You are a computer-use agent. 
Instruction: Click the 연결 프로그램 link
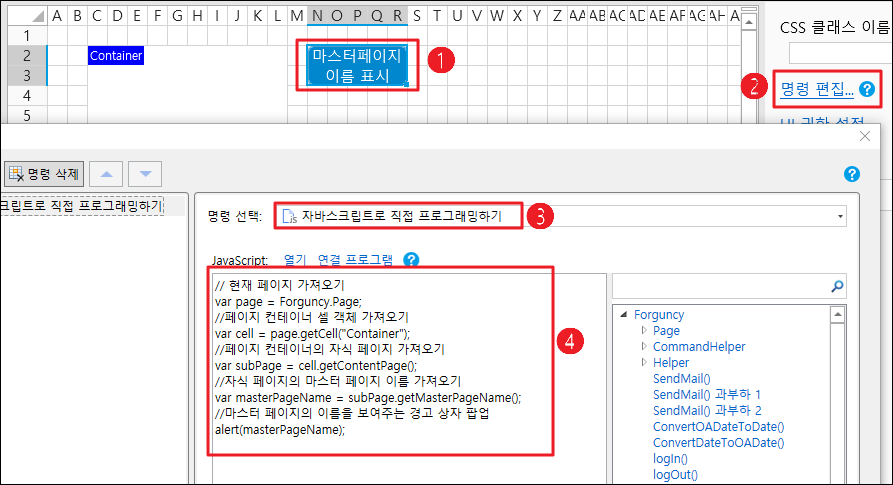click(x=355, y=260)
